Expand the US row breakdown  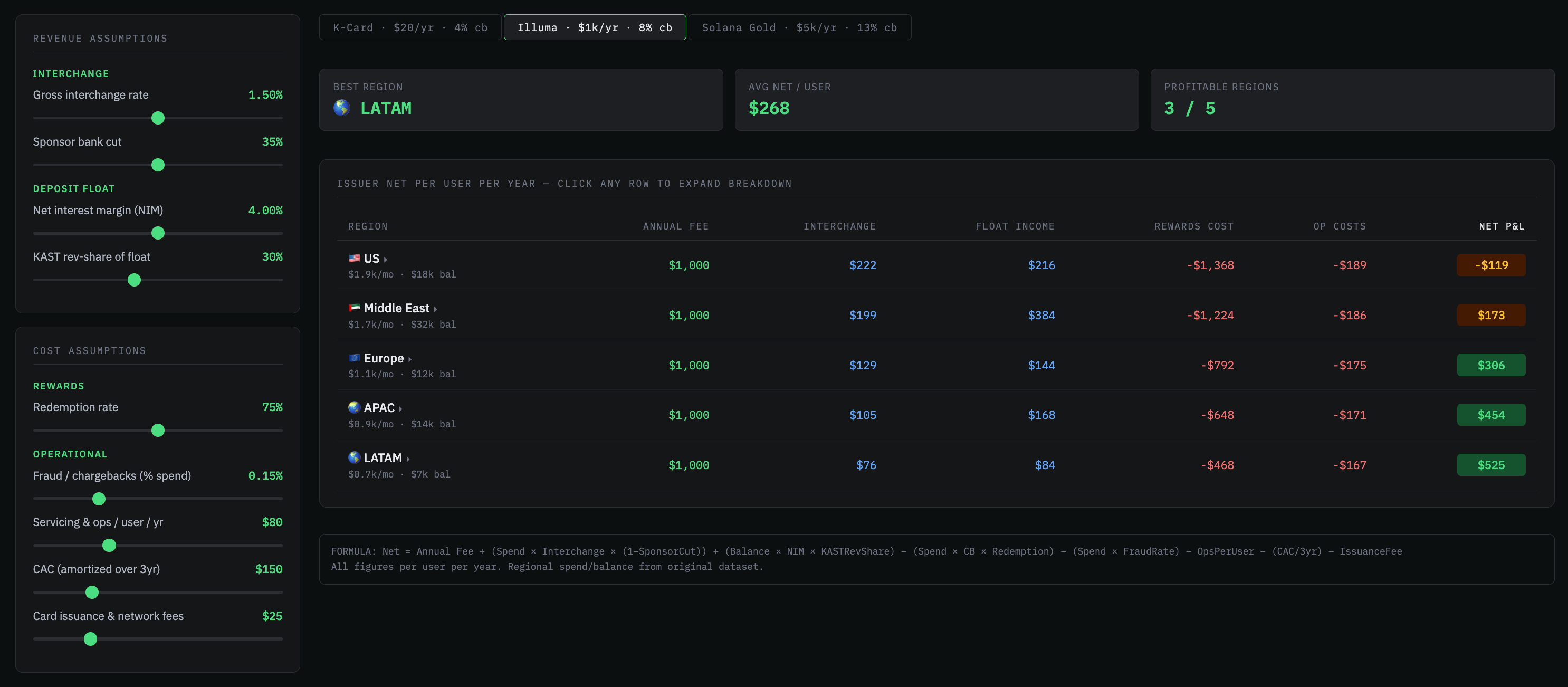click(385, 260)
